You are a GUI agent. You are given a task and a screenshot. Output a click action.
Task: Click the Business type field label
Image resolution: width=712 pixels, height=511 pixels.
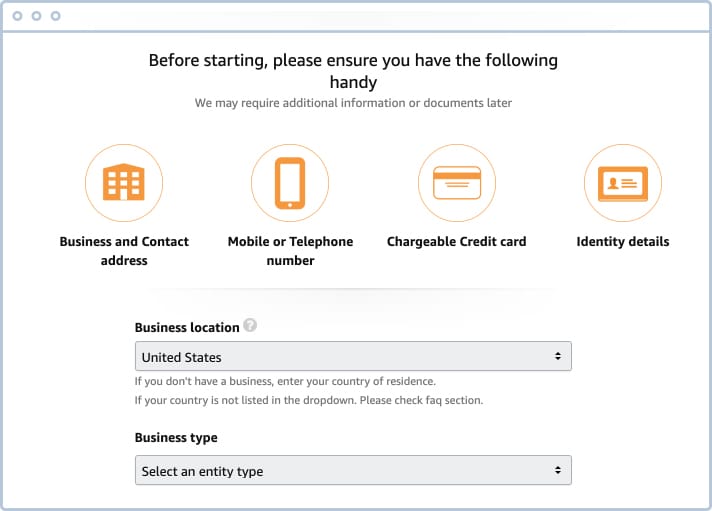pyautogui.click(x=176, y=438)
